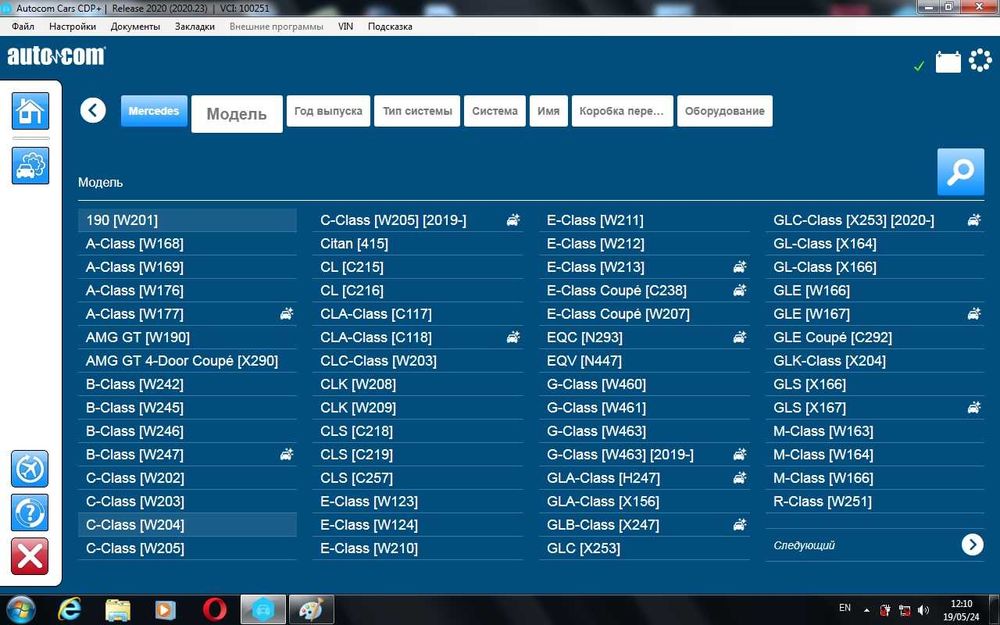Click the dotted circle settings icon
The height and width of the screenshot is (625, 1000).
(x=980, y=61)
